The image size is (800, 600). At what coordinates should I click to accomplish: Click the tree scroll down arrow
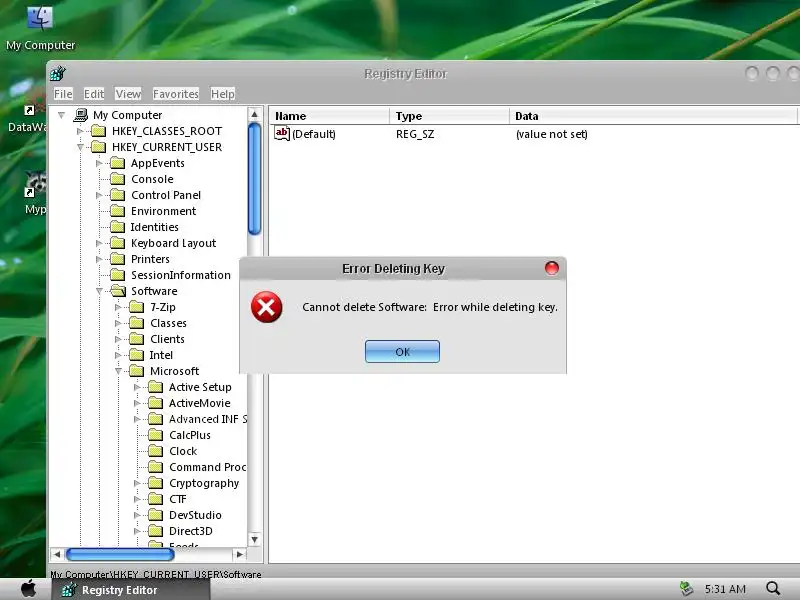coord(254,539)
